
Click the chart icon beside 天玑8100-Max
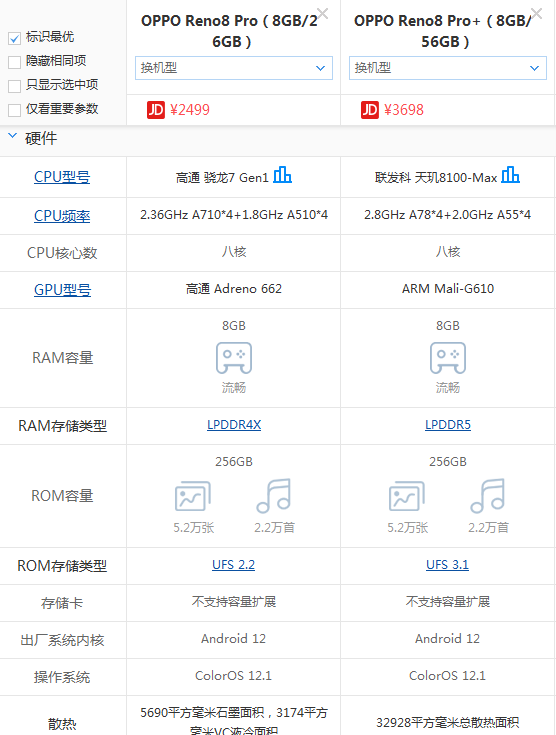coord(510,175)
